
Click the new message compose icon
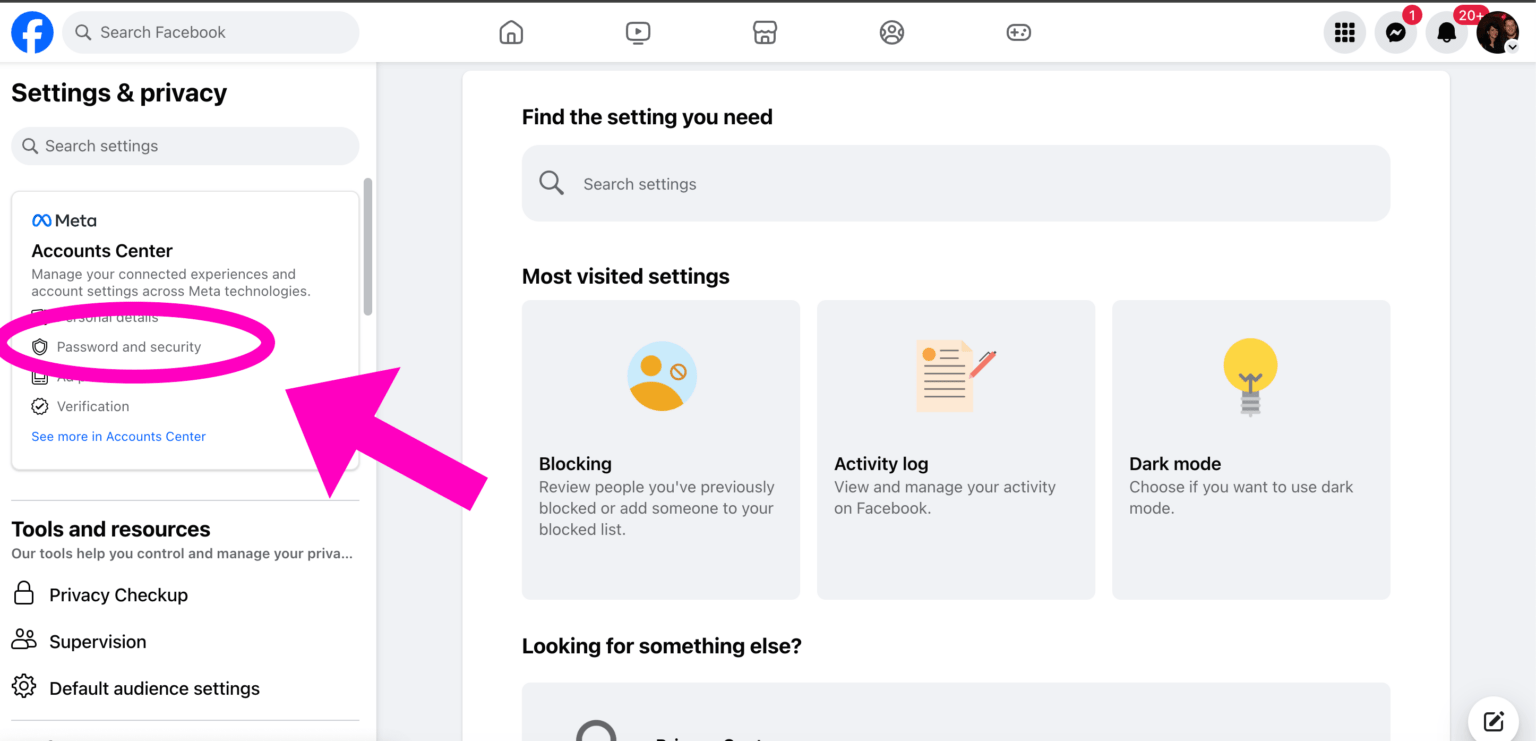pyautogui.click(x=1494, y=721)
